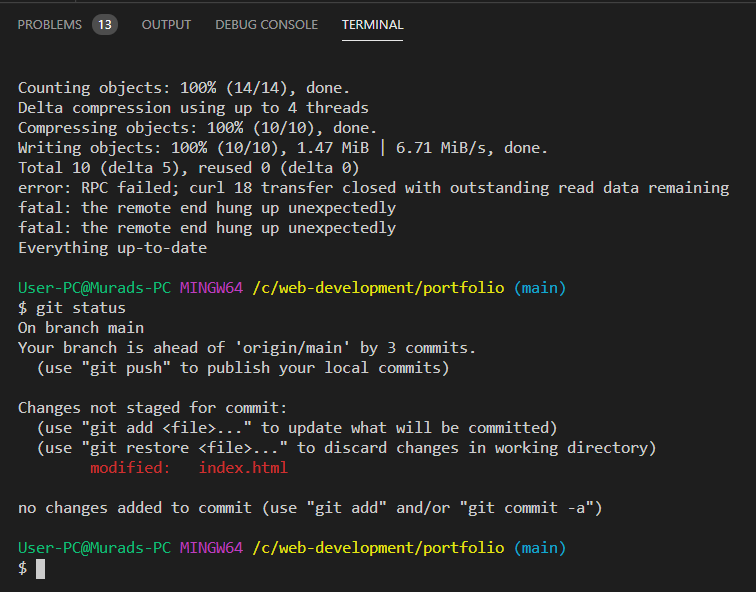The image size is (756, 592).
Task: Click the "Your branch is ahead" line
Action: [x=247, y=348]
